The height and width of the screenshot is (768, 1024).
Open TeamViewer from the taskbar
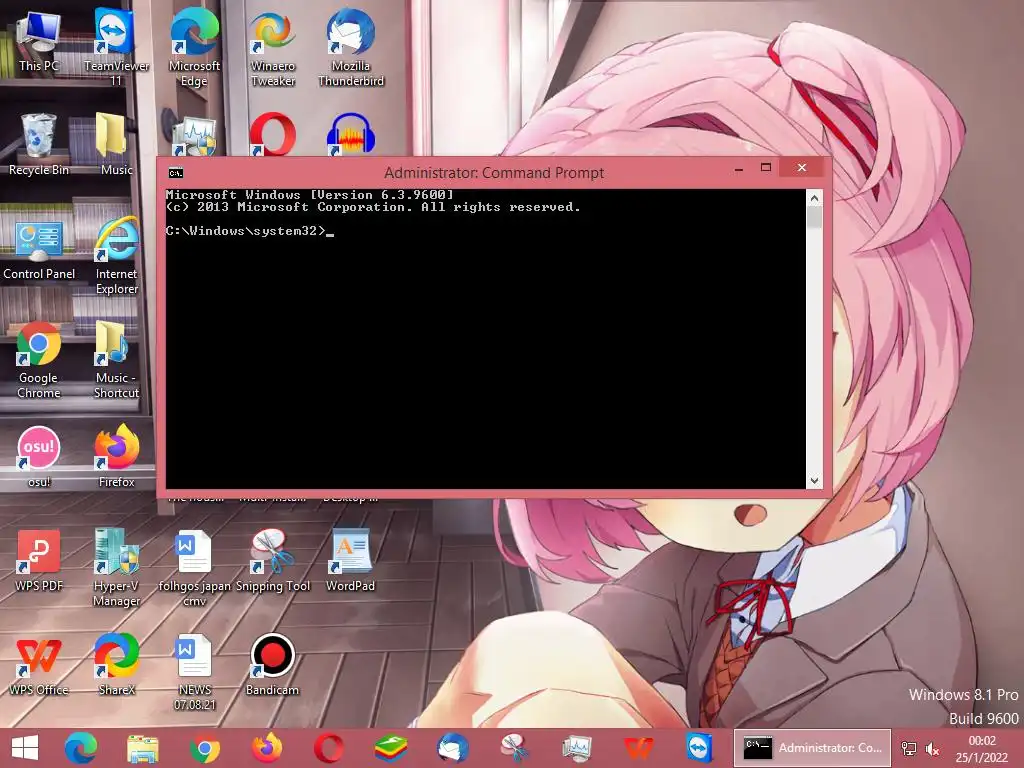click(x=699, y=748)
